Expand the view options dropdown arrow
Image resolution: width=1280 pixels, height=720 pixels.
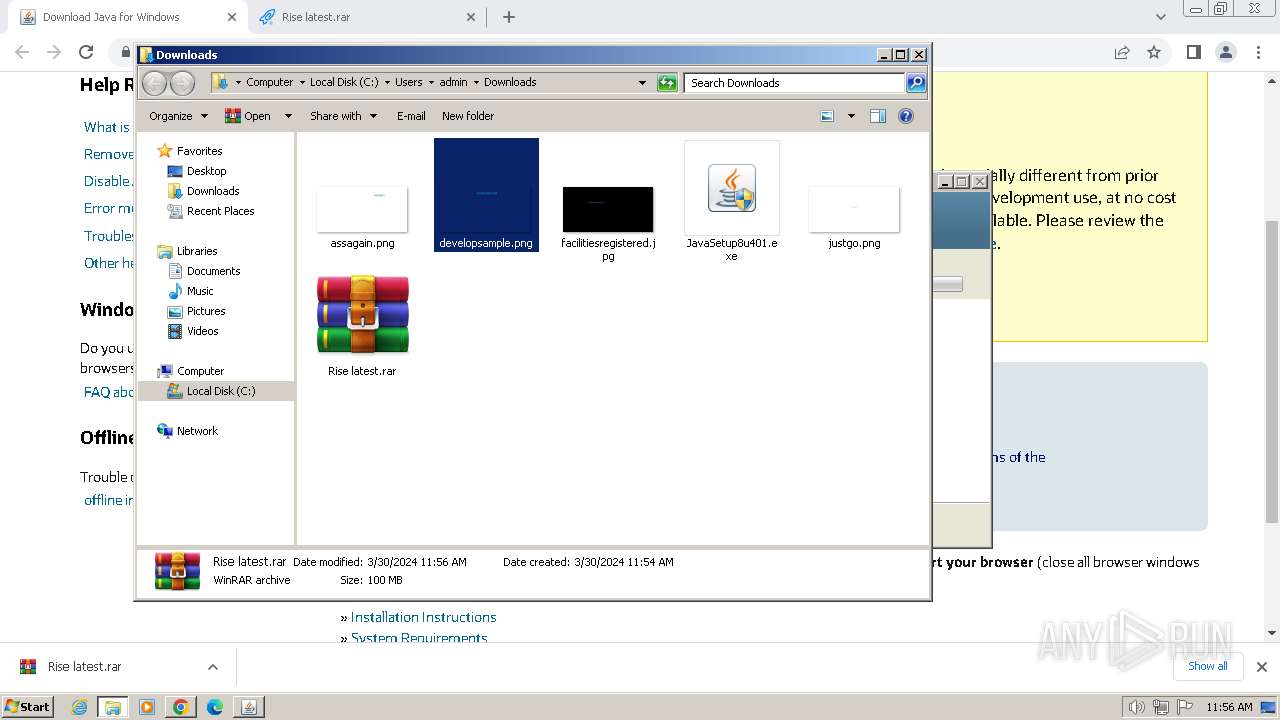click(x=851, y=116)
